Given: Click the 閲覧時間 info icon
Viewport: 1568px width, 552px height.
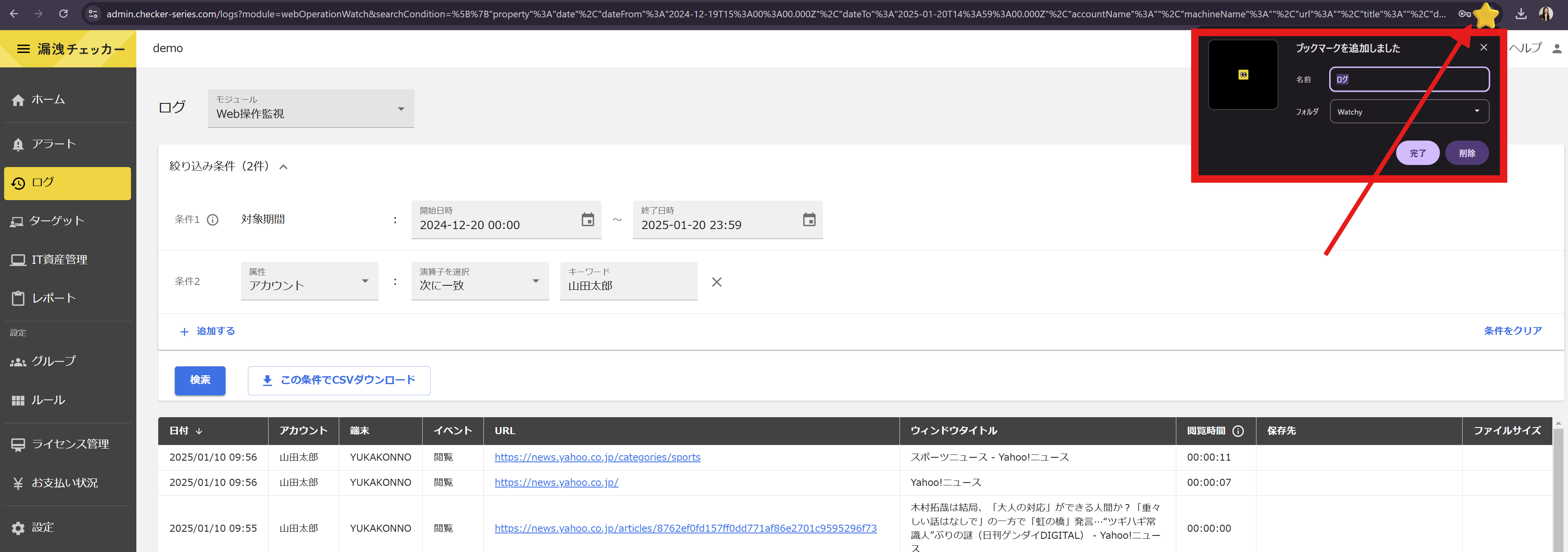Looking at the screenshot, I should pos(1238,431).
